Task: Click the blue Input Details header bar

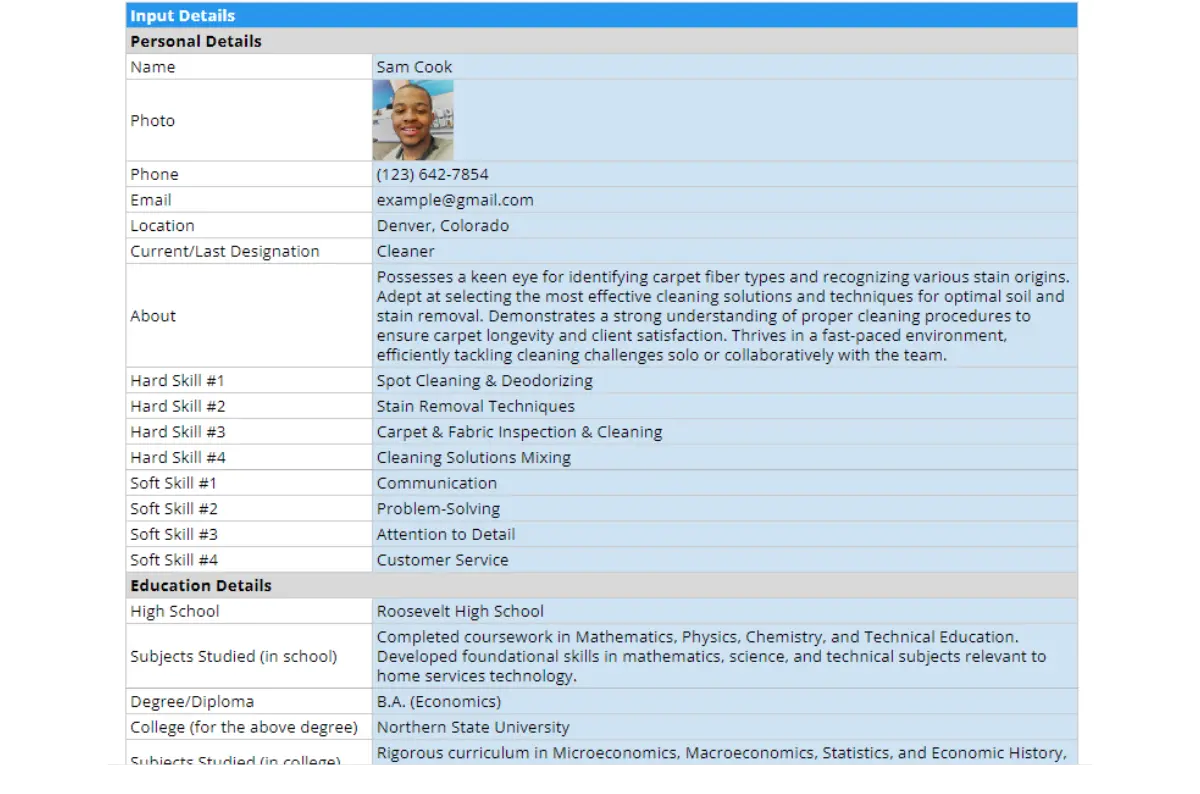Action: coord(601,16)
